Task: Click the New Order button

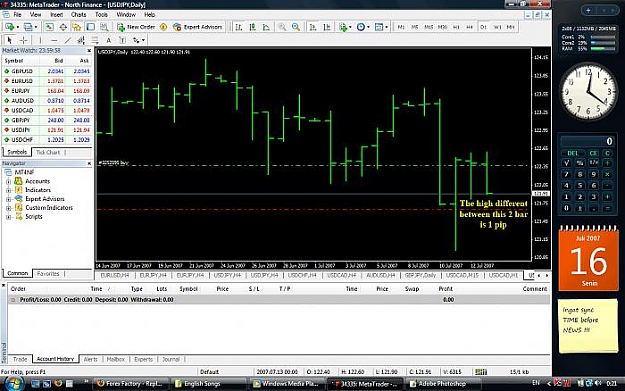Action: pyautogui.click(x=136, y=27)
